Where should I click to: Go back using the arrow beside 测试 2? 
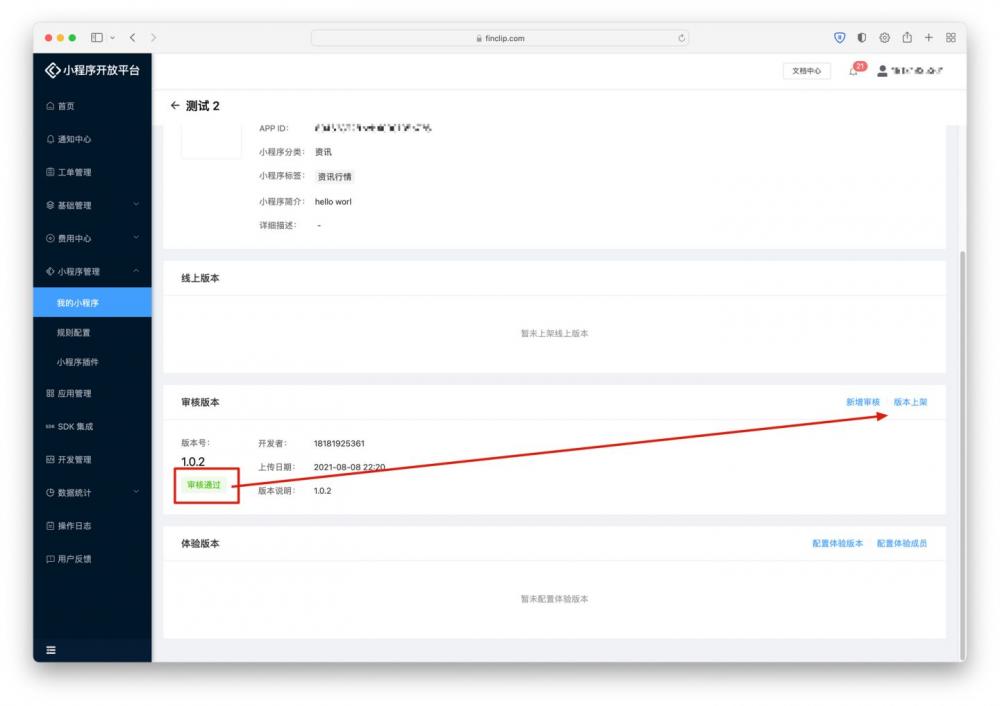point(175,106)
